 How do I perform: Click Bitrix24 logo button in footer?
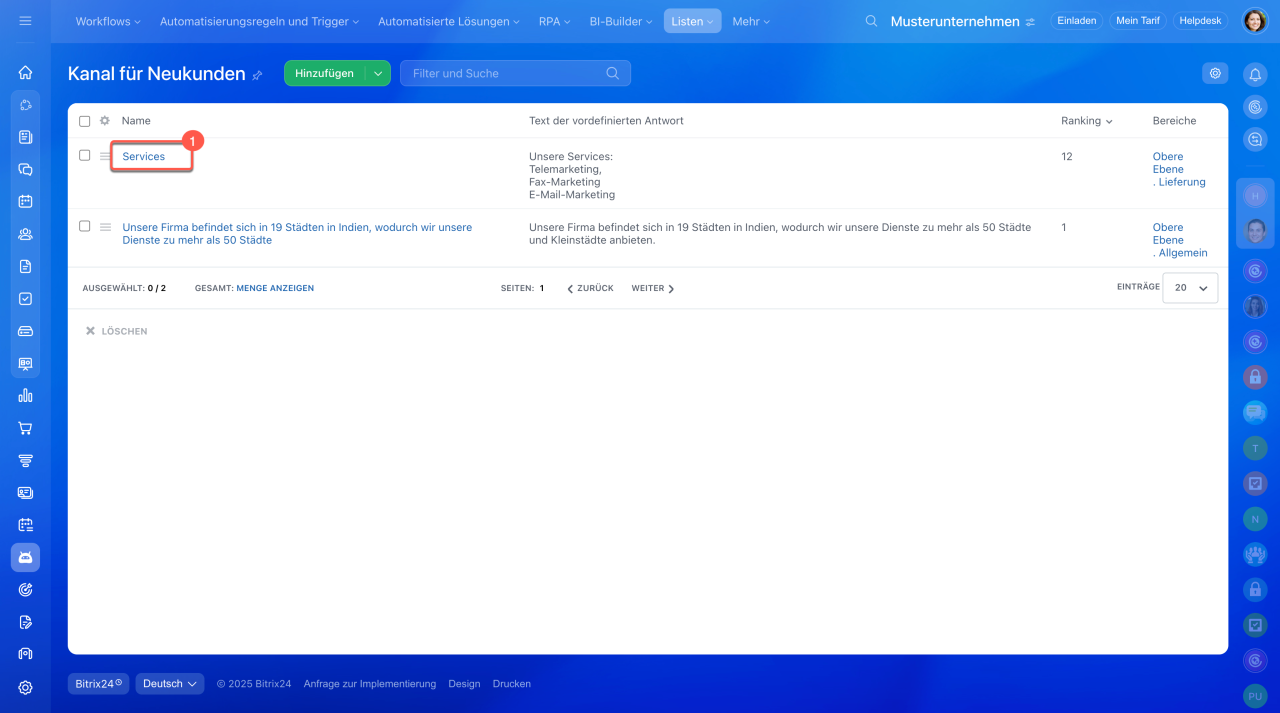(x=99, y=684)
